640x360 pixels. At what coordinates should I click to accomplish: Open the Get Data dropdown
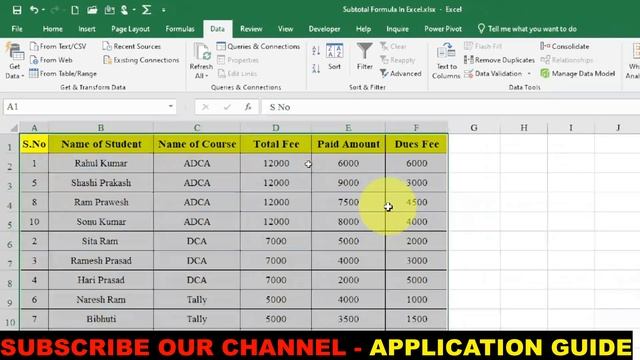click(x=14, y=60)
